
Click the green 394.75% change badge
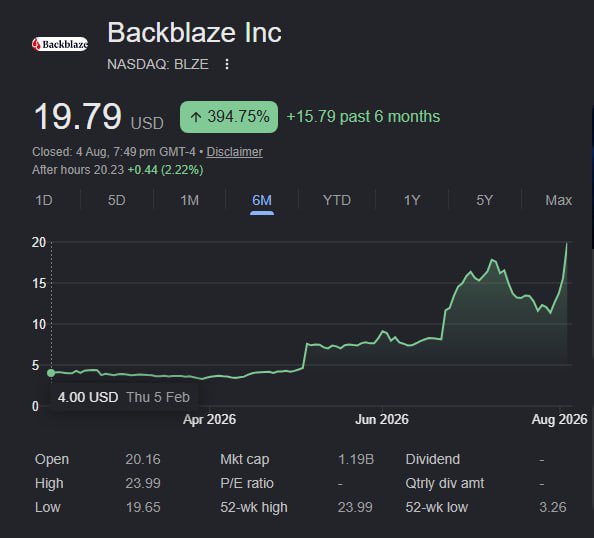229,117
